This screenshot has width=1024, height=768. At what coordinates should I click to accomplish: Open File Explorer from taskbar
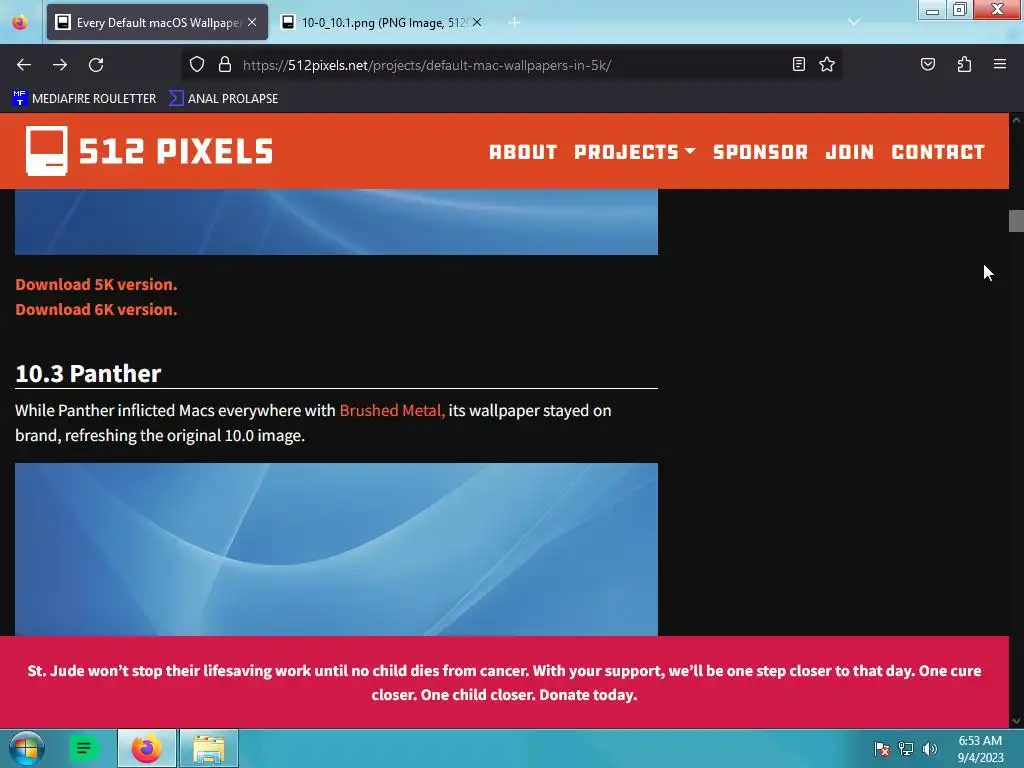click(209, 748)
